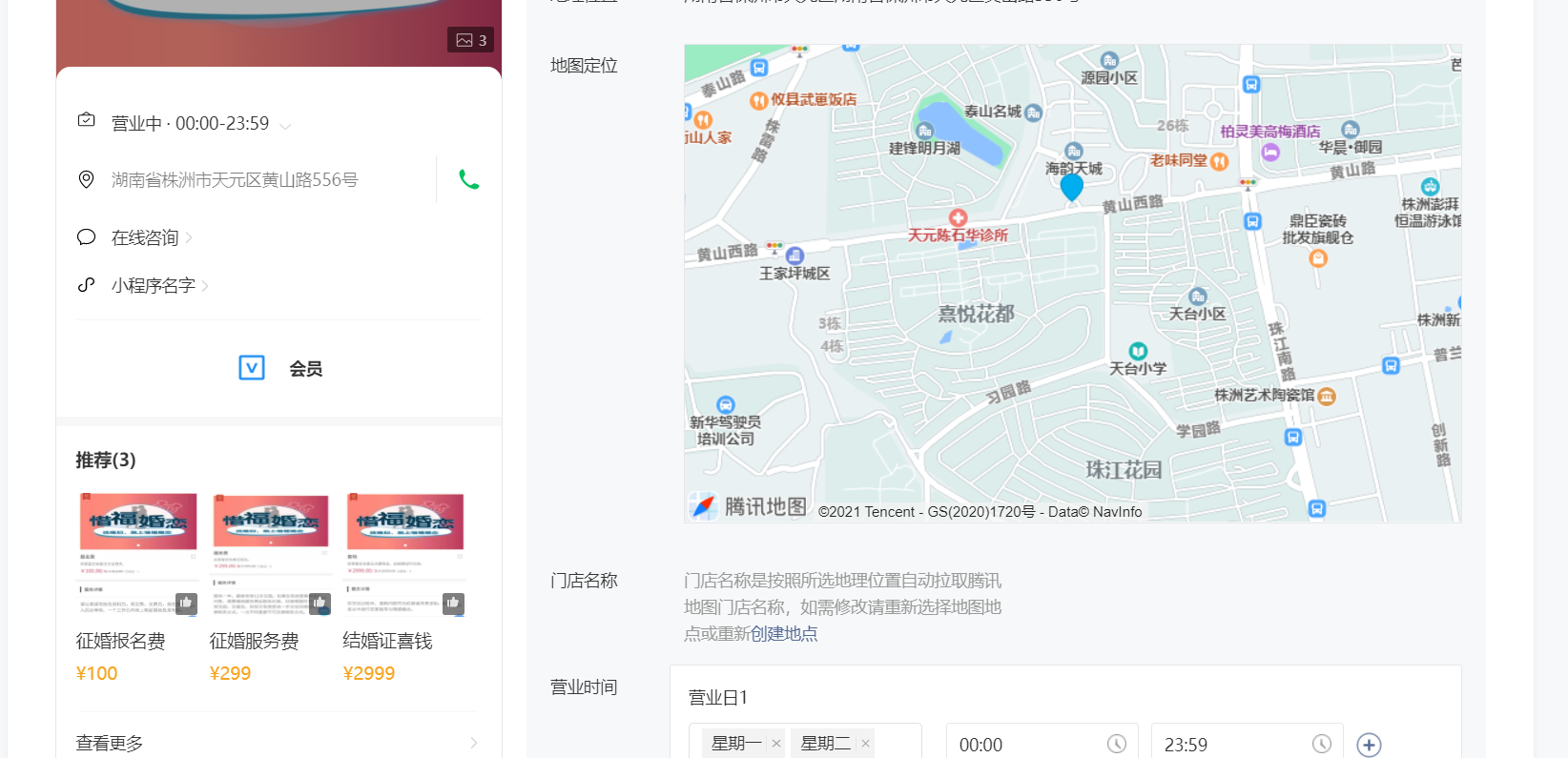Open the 结婚证喜钱 product thumbnail
The width and height of the screenshot is (1568, 758).
tap(404, 555)
